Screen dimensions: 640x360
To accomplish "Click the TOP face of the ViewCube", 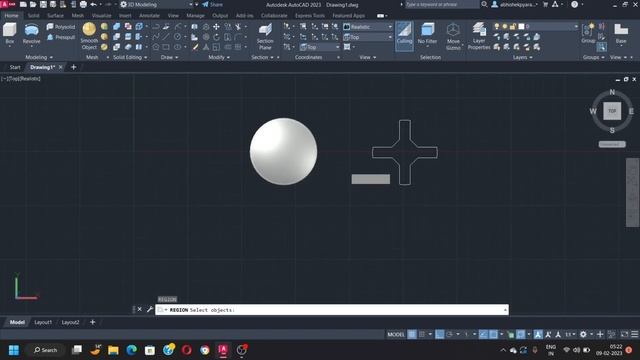I will pos(612,111).
